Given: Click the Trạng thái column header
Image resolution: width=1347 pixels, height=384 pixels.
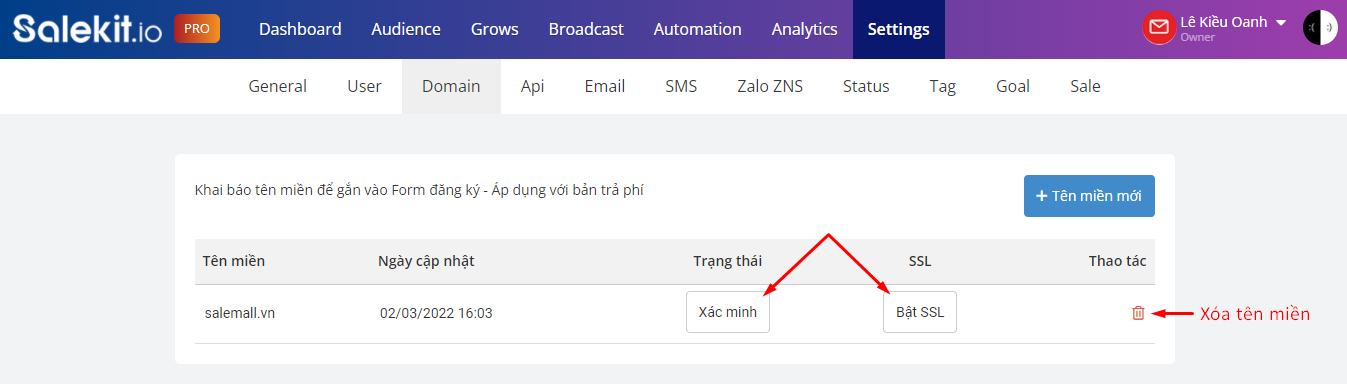Looking at the screenshot, I should click(728, 261).
